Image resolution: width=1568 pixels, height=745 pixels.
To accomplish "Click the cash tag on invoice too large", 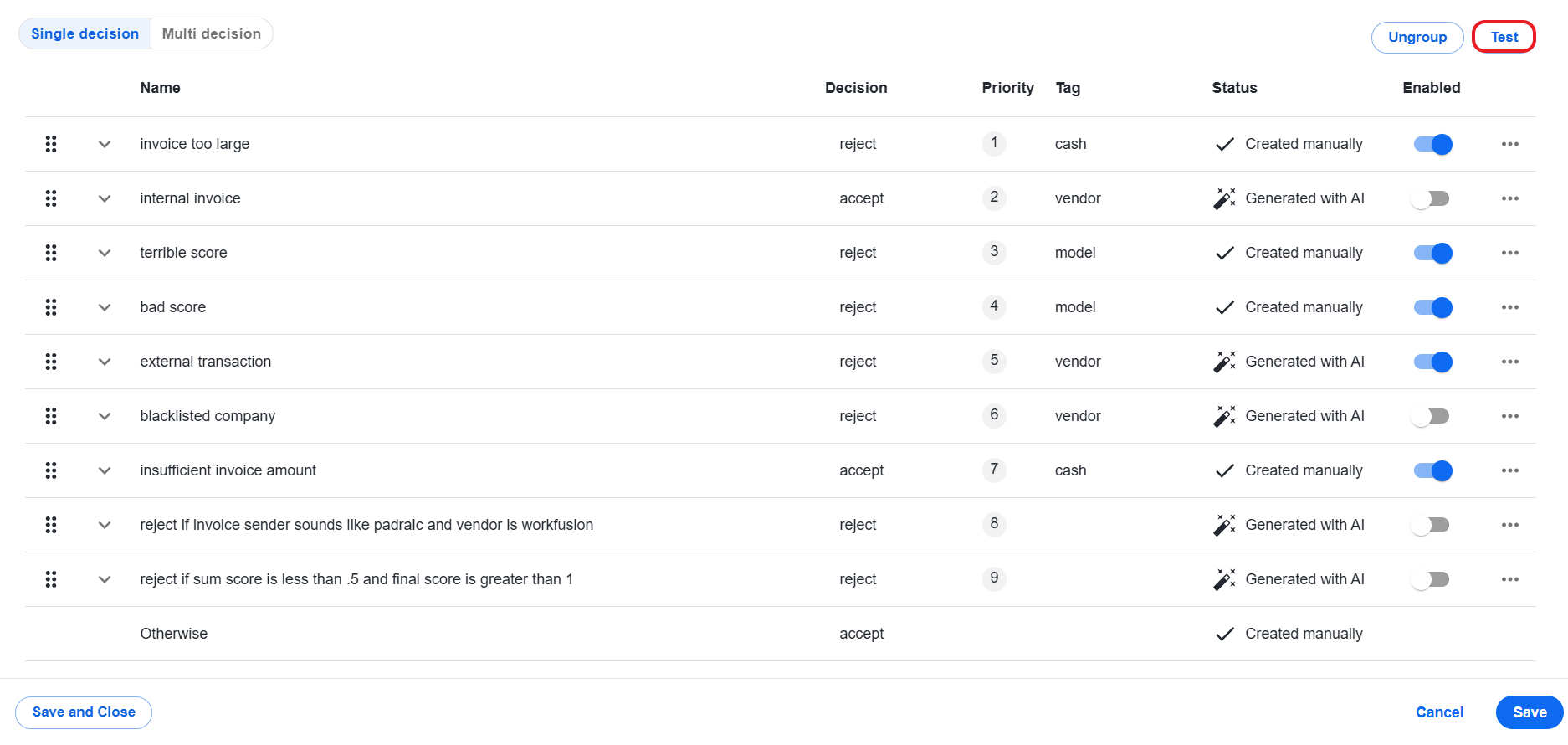I will tap(1070, 144).
